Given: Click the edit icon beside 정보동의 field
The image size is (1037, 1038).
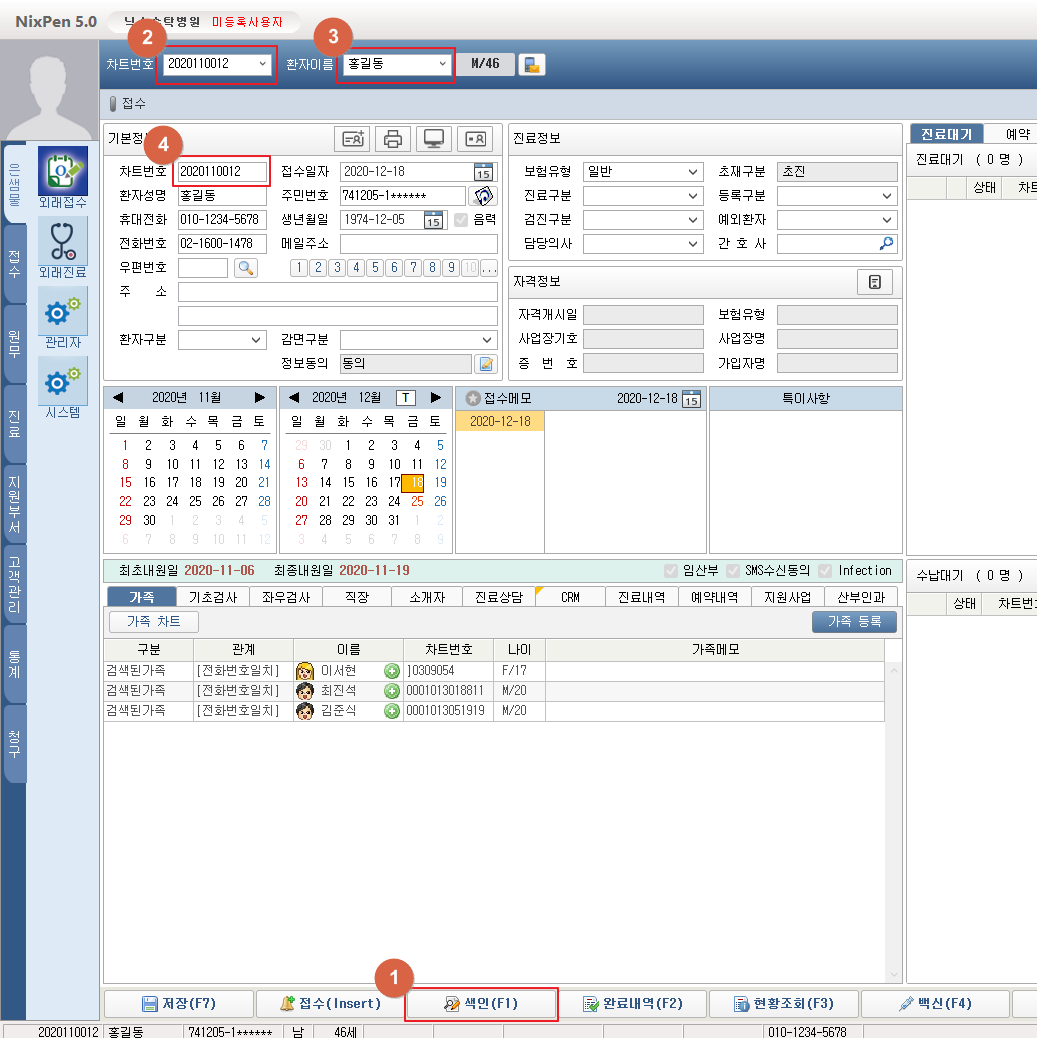Looking at the screenshot, I should pos(485,364).
